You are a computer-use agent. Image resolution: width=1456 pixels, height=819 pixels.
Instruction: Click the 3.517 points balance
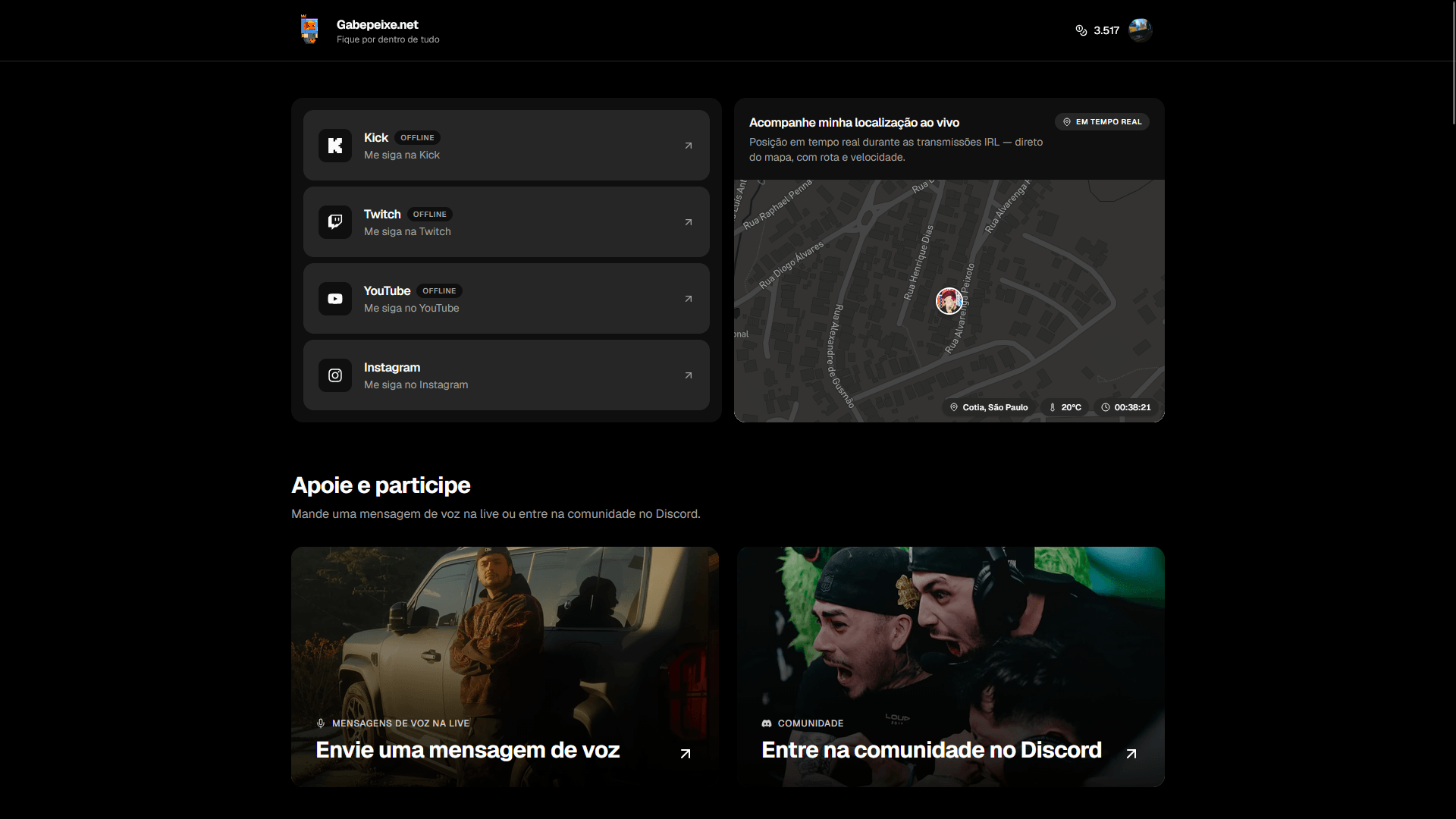(1106, 30)
